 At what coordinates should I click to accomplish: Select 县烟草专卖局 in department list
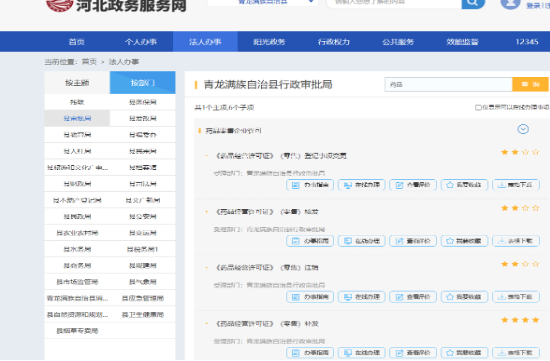(77, 331)
